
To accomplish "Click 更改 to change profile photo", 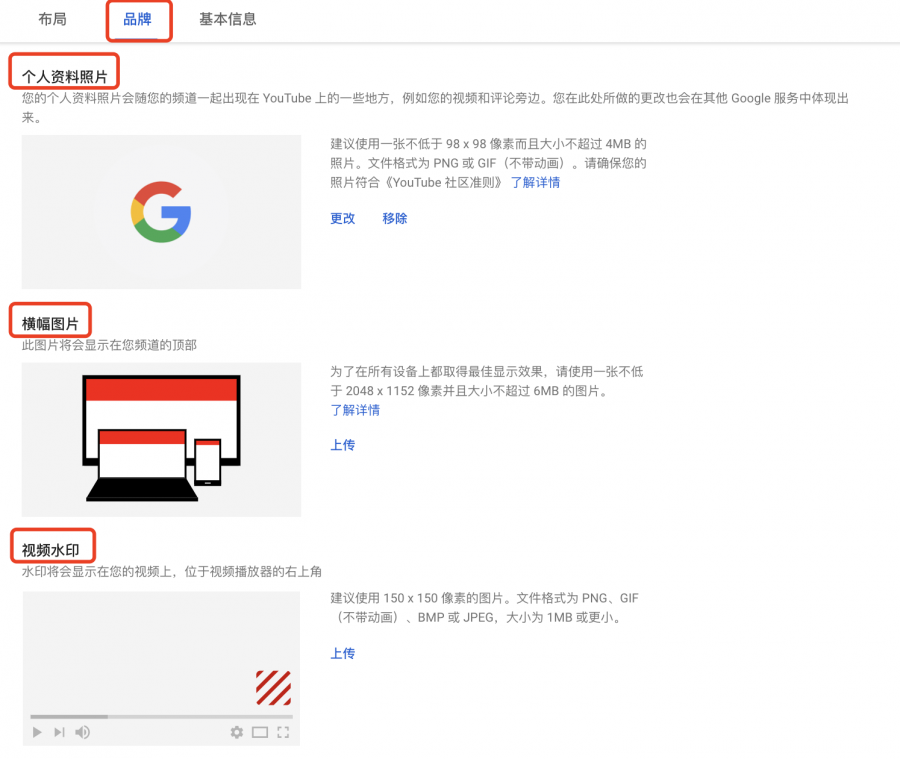I will pyautogui.click(x=342, y=218).
